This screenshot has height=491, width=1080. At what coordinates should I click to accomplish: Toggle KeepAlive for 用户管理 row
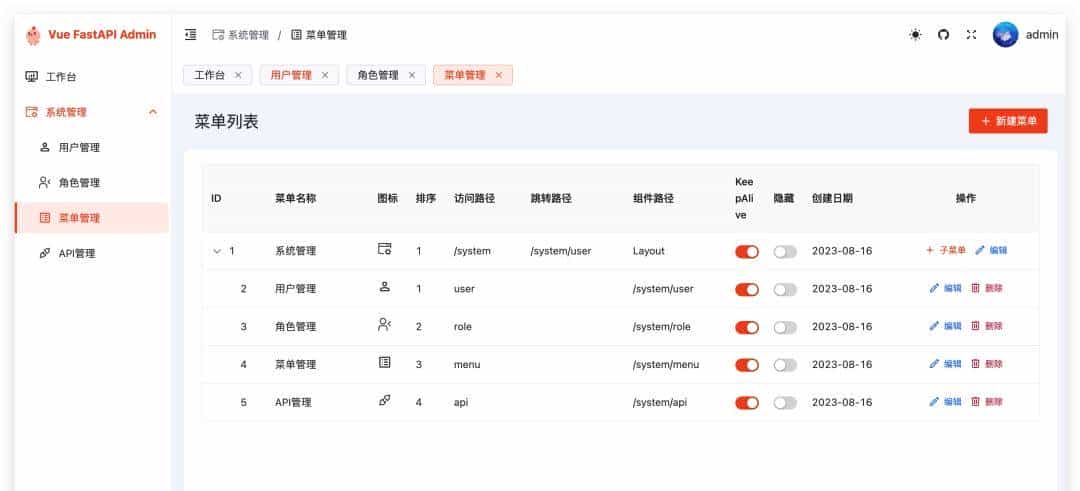coord(747,289)
